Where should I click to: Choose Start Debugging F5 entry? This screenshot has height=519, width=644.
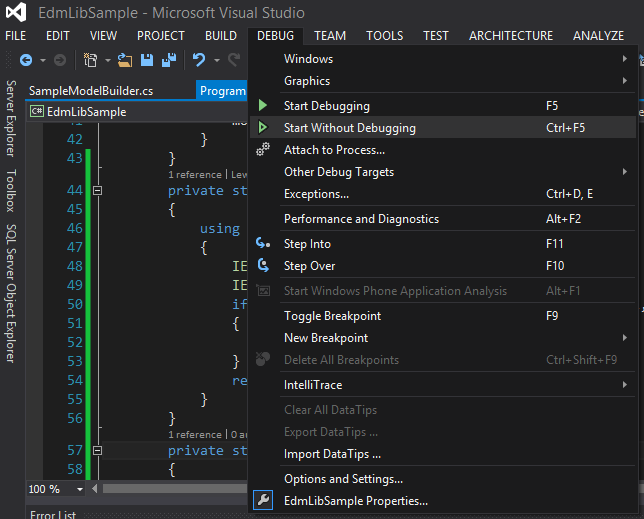pos(443,106)
